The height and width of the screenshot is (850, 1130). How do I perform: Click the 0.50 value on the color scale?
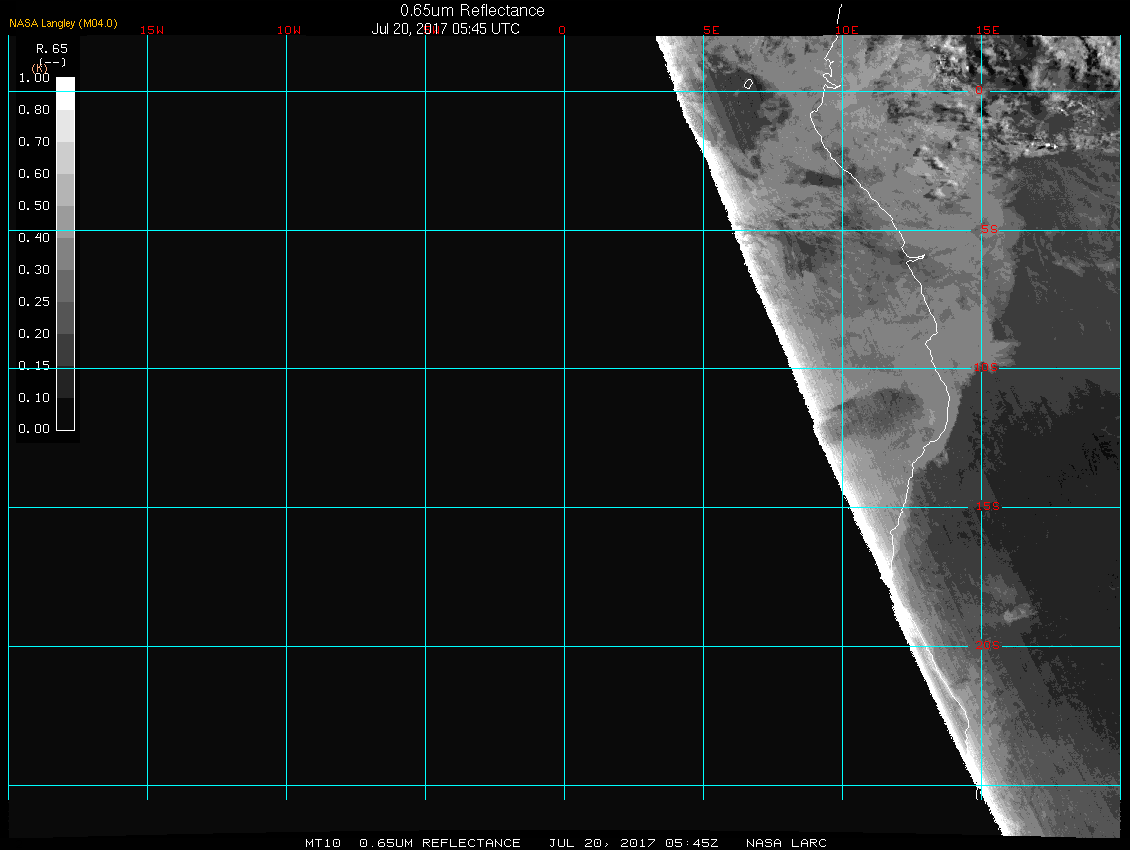click(34, 206)
